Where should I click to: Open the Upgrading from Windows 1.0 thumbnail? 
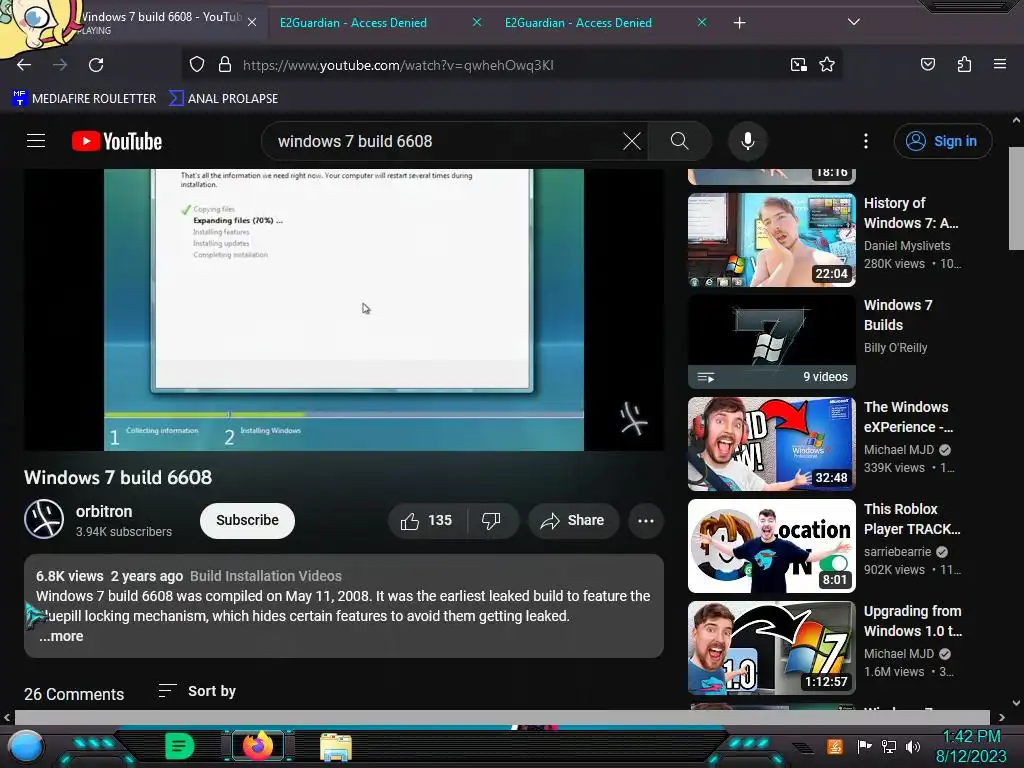coord(771,648)
